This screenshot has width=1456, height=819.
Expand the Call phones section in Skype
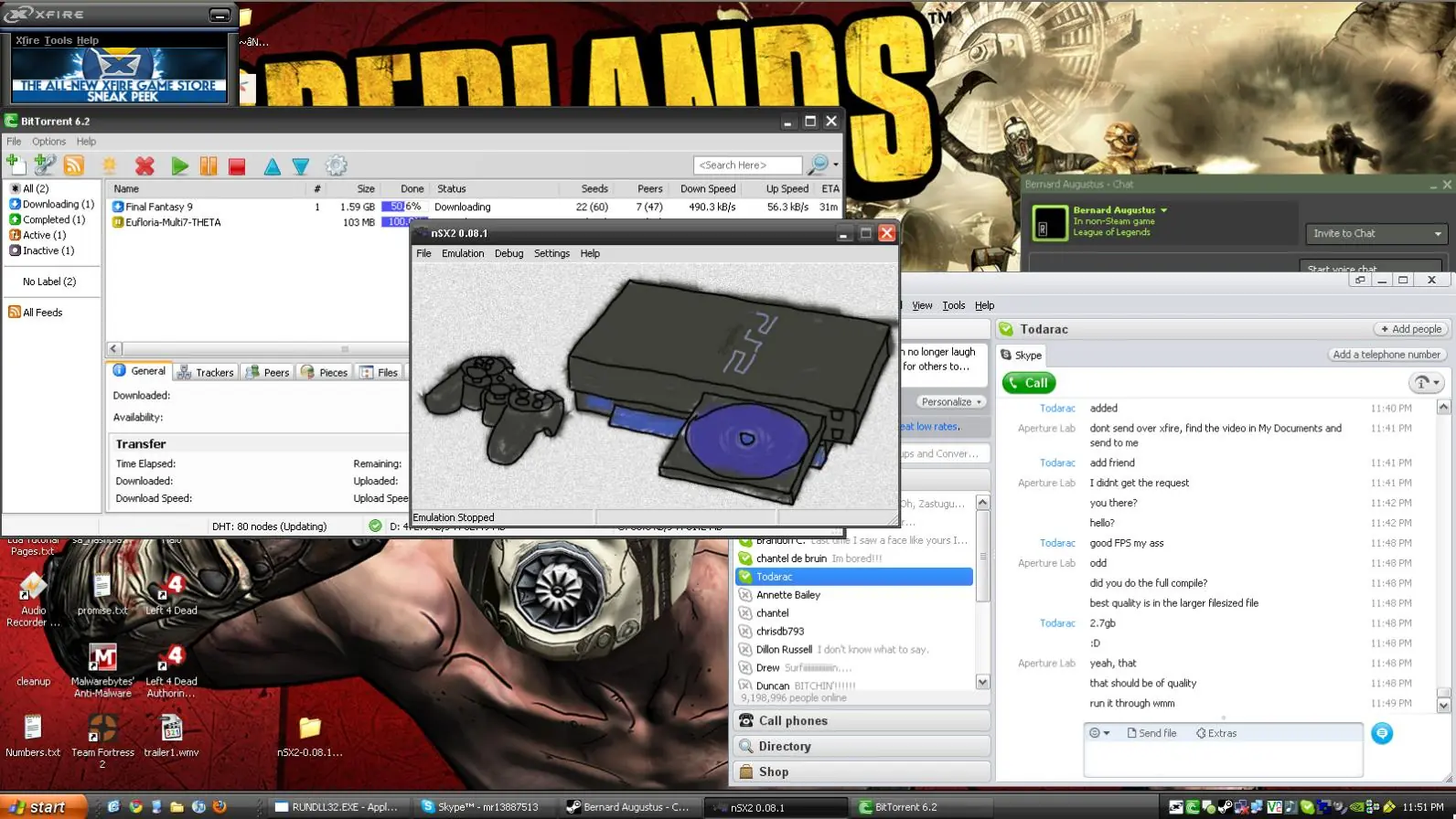click(862, 720)
